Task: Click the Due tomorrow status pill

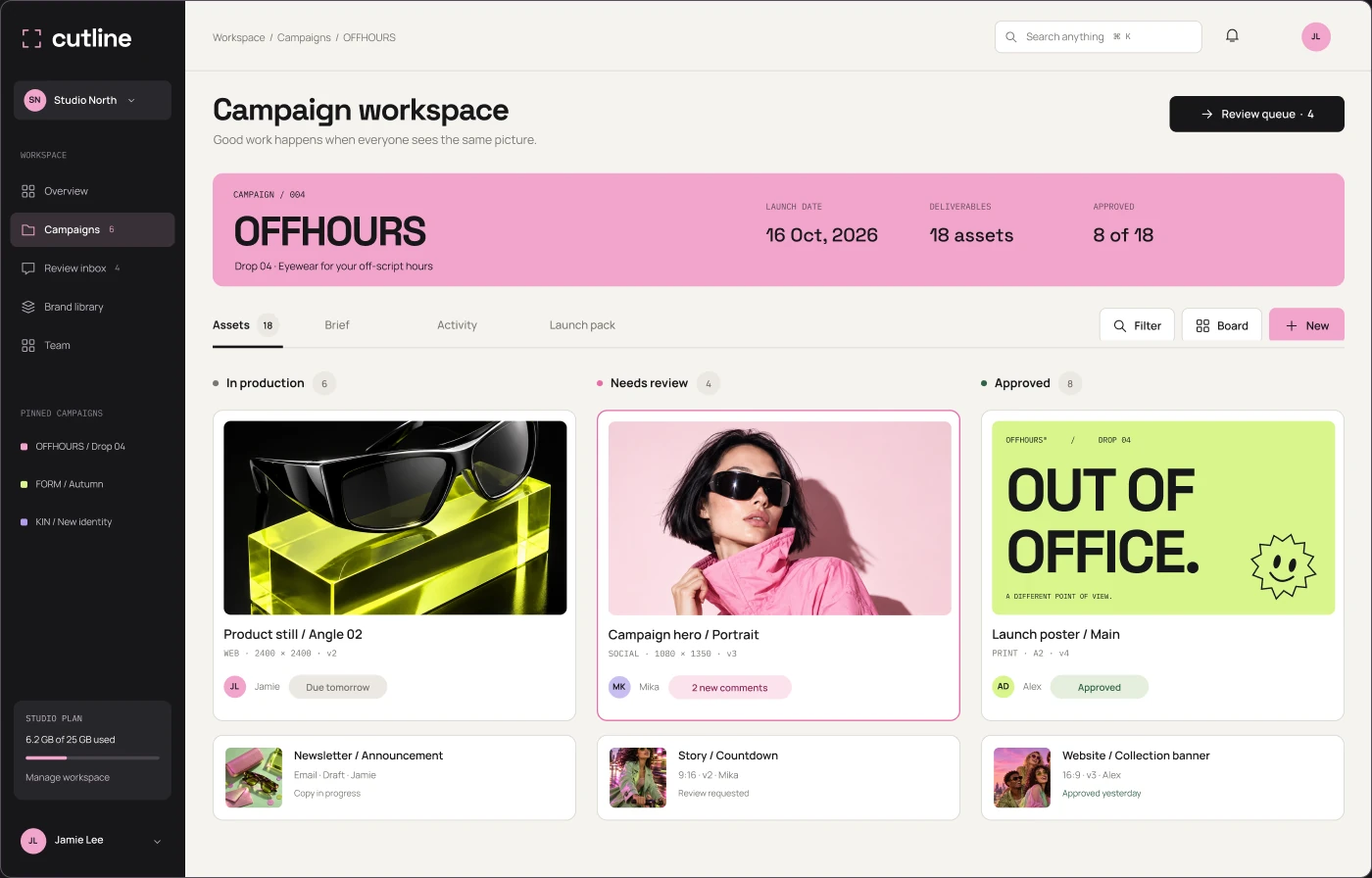Action: tap(337, 687)
